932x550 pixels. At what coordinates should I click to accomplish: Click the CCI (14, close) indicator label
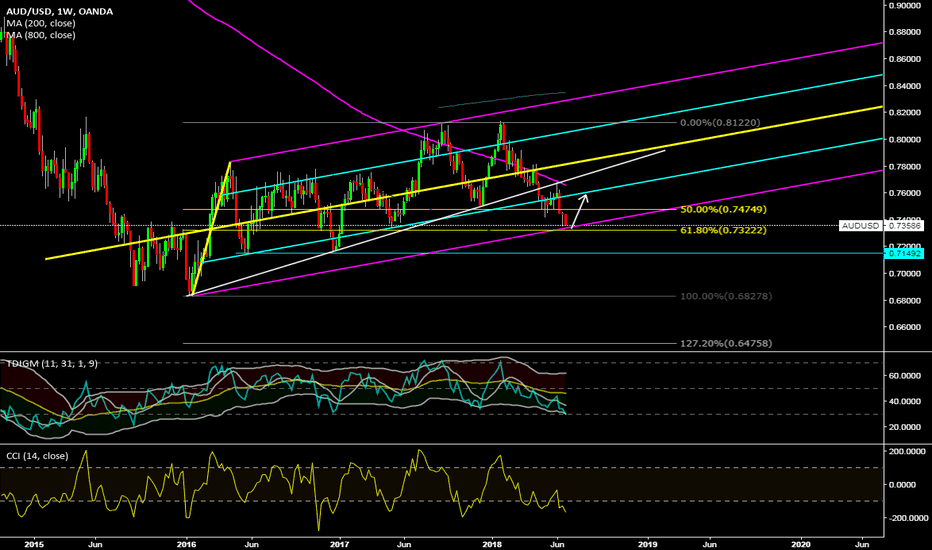click(x=37, y=456)
